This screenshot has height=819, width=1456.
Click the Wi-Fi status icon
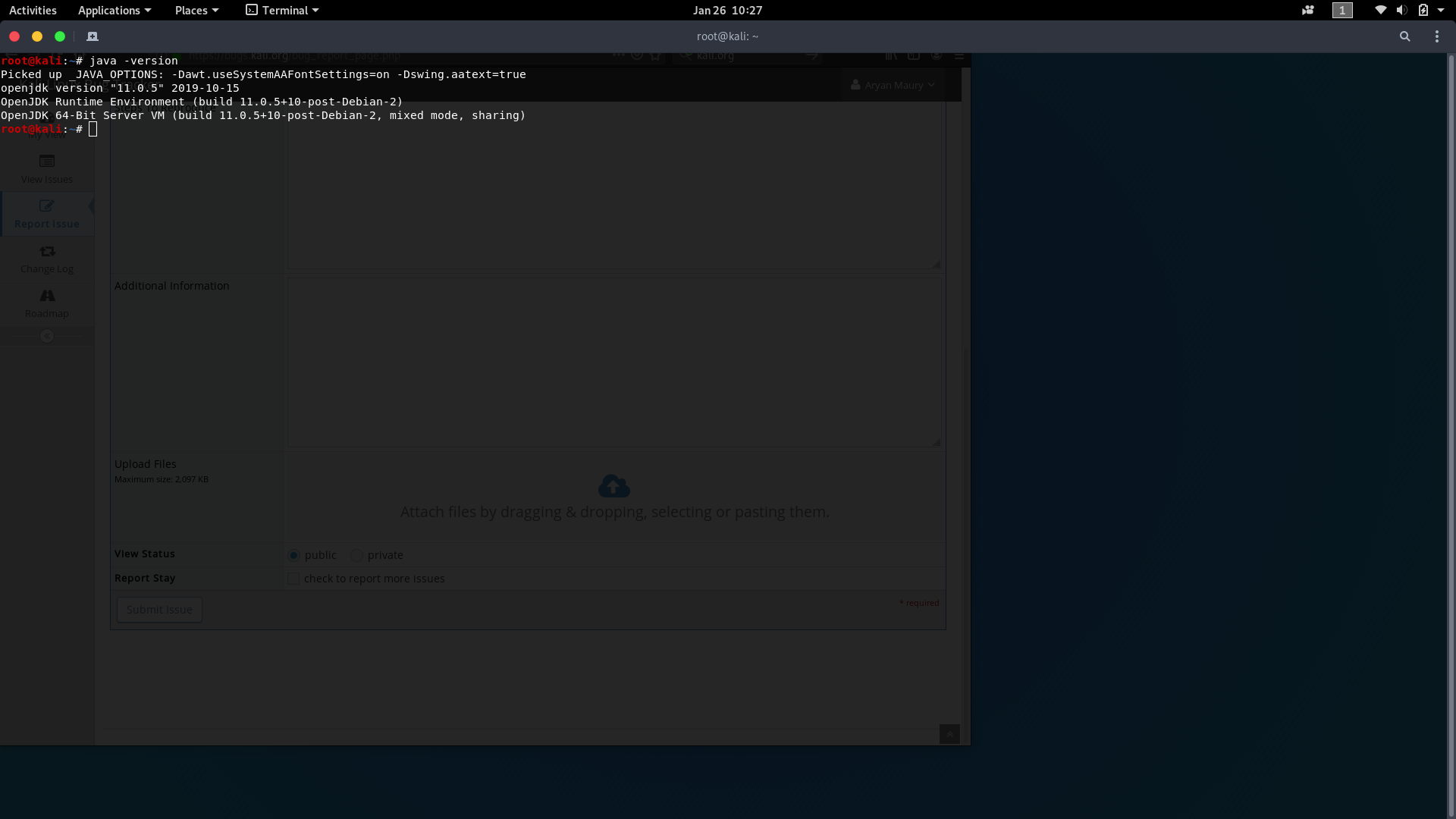tap(1380, 11)
